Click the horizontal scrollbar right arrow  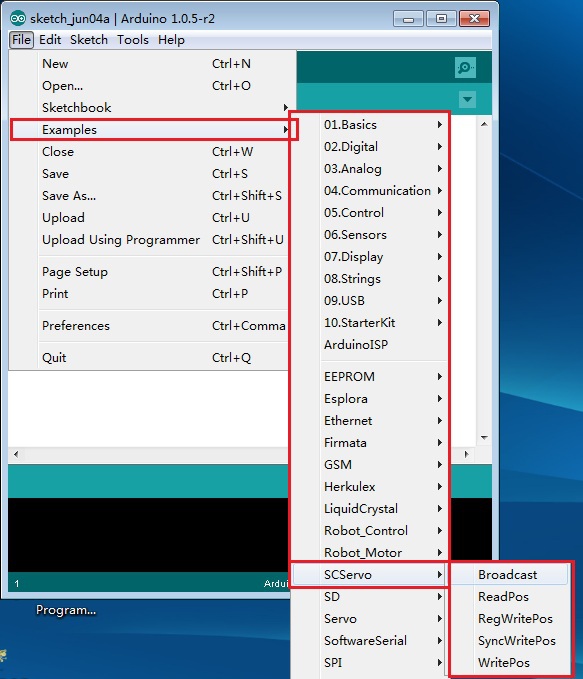click(x=466, y=454)
